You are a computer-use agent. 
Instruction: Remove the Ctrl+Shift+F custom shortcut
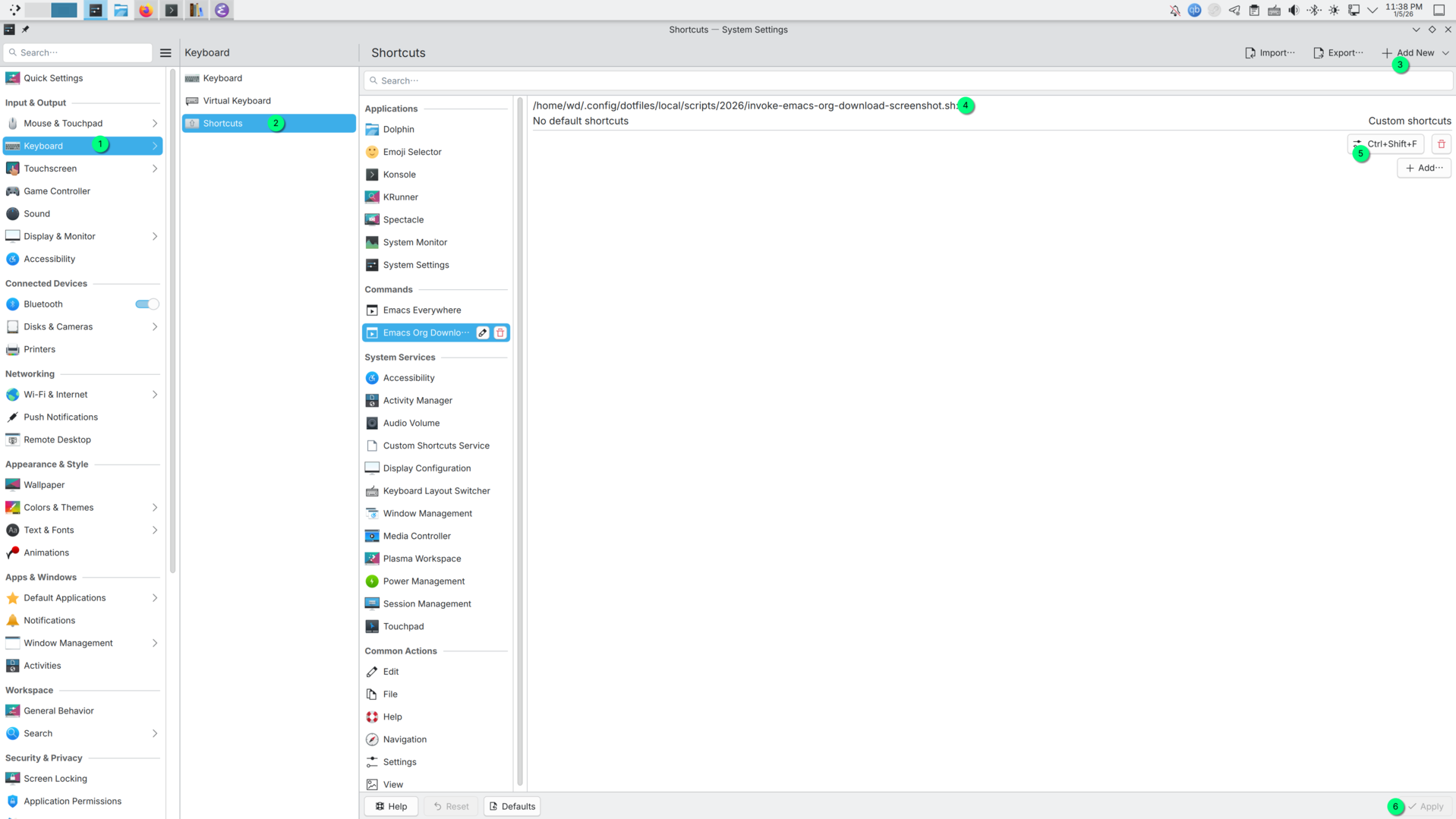1441,144
